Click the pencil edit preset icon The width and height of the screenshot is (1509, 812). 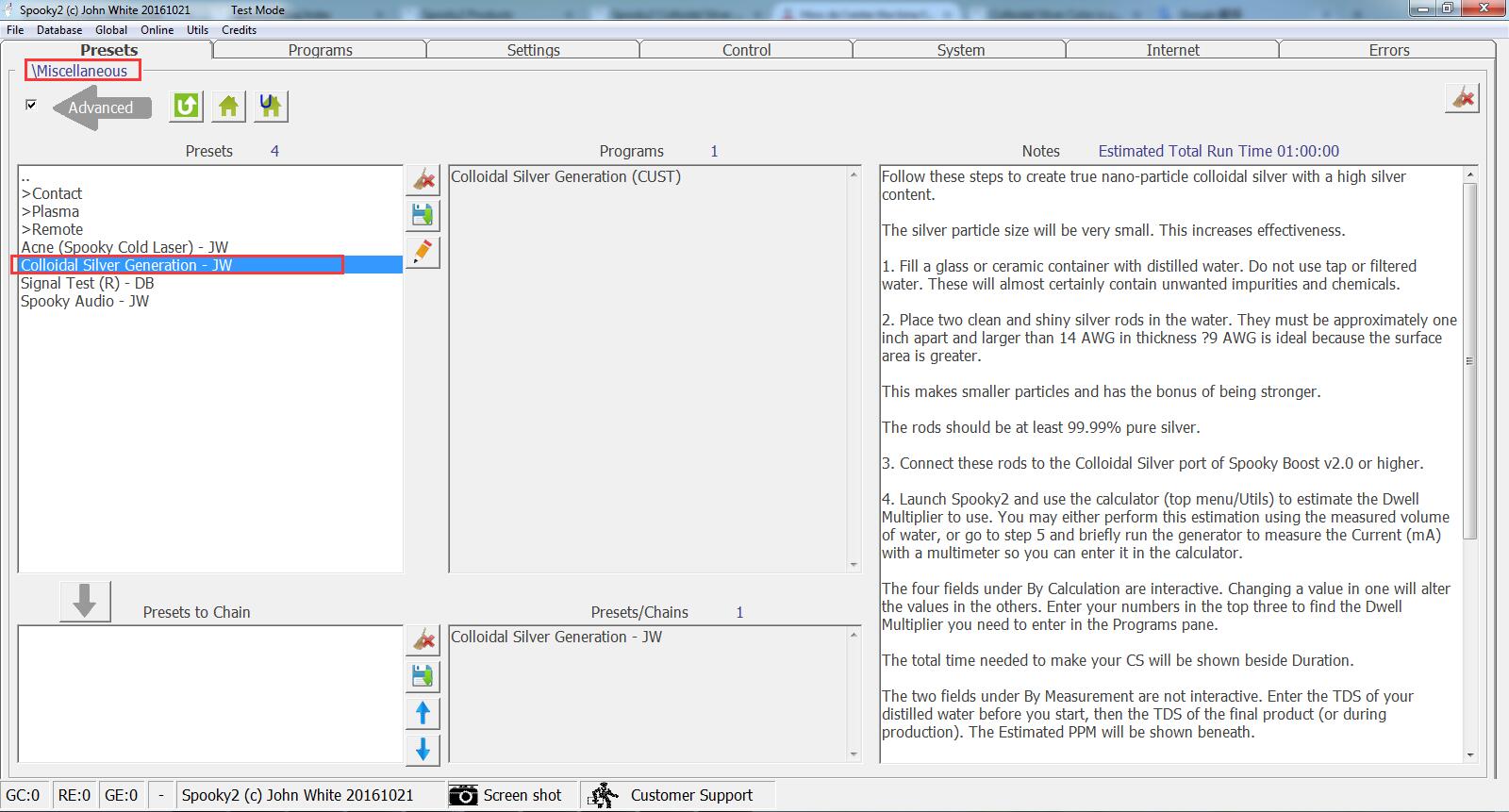423,252
